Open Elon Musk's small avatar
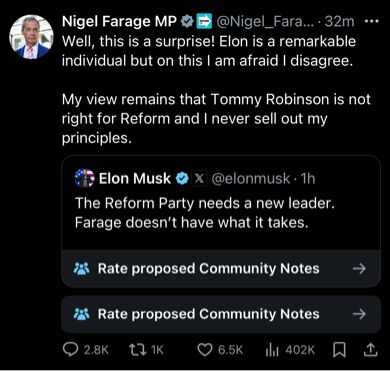Image resolution: width=390 pixels, height=371 pixels. (x=84, y=179)
